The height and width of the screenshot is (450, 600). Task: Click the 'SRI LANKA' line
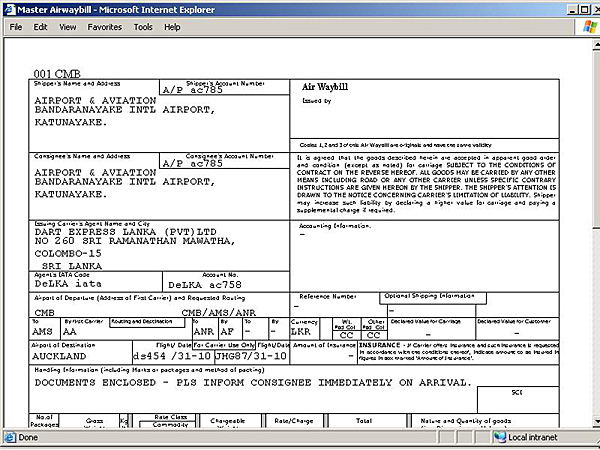pos(72,266)
